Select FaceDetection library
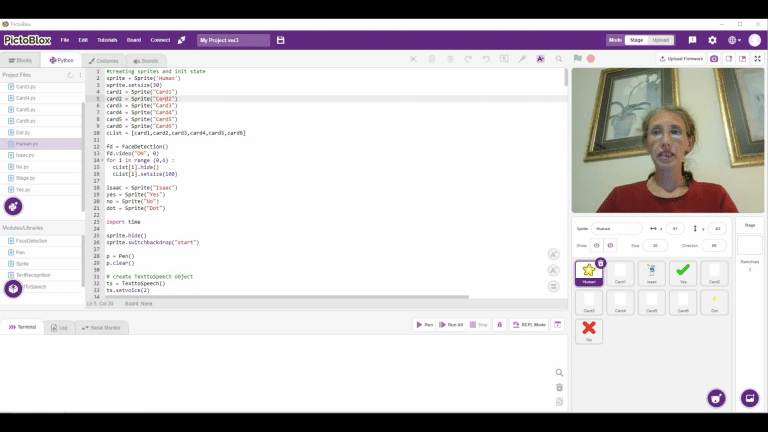The image size is (768, 432). pos(41,241)
